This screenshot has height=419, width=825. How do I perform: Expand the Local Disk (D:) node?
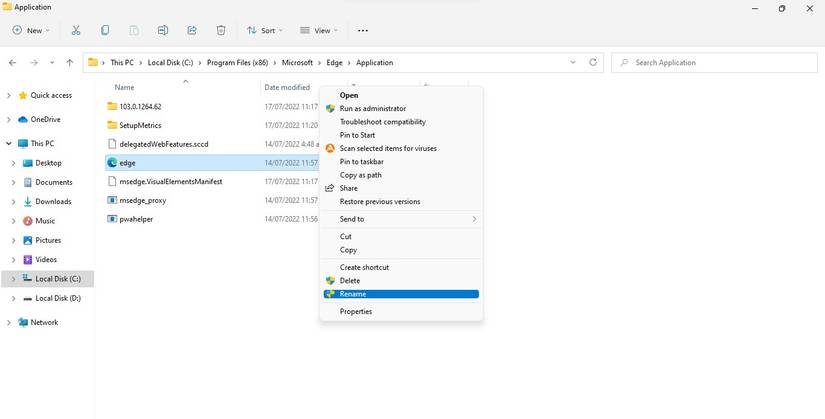(x=14, y=298)
